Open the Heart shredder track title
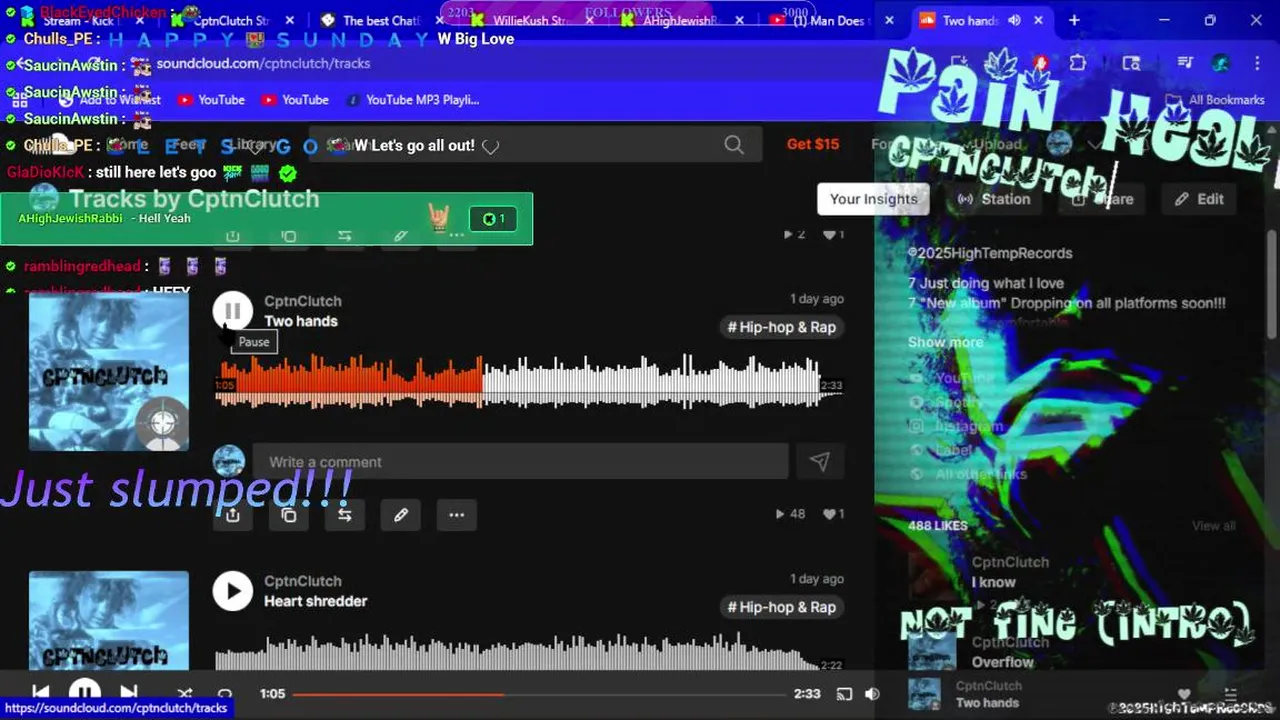1280x720 pixels. pos(316,601)
